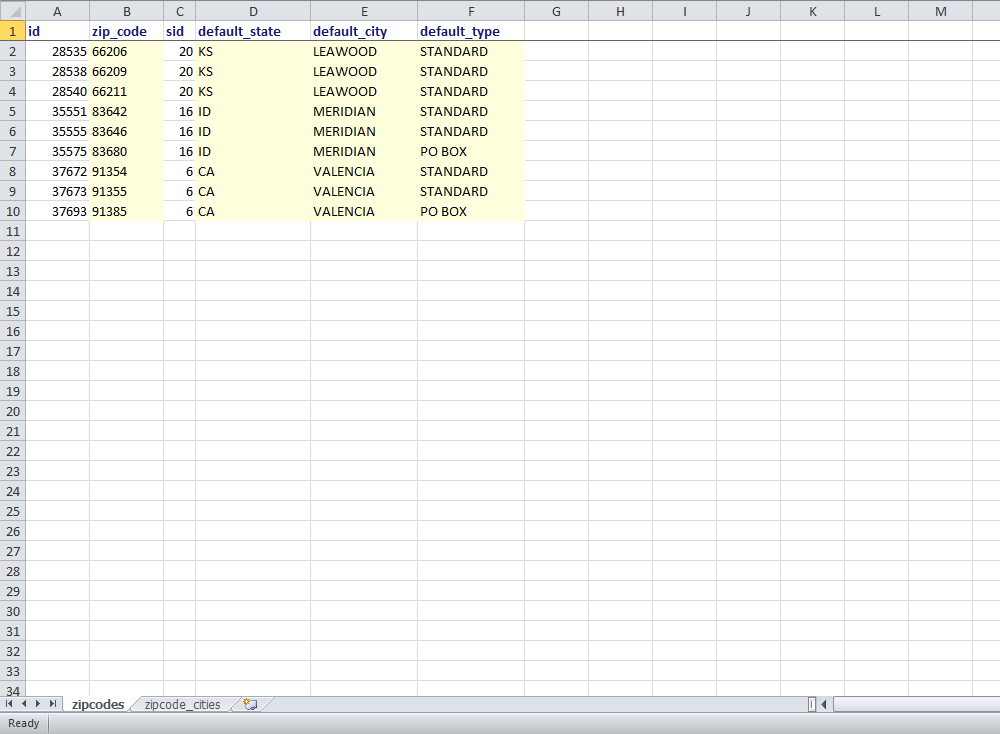
Task: Select column F header
Action: click(470, 11)
